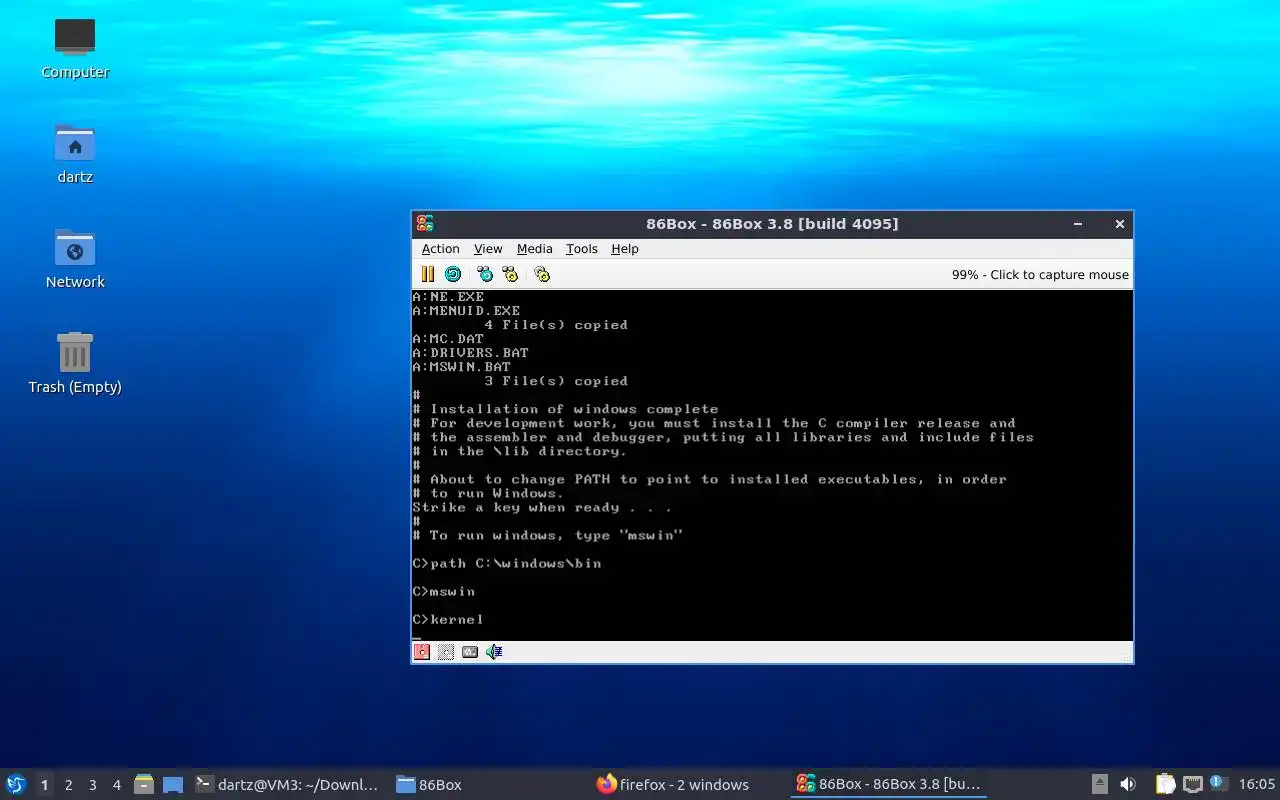The image size is (1280, 800).
Task: Open the Tools menu
Action: 581,249
